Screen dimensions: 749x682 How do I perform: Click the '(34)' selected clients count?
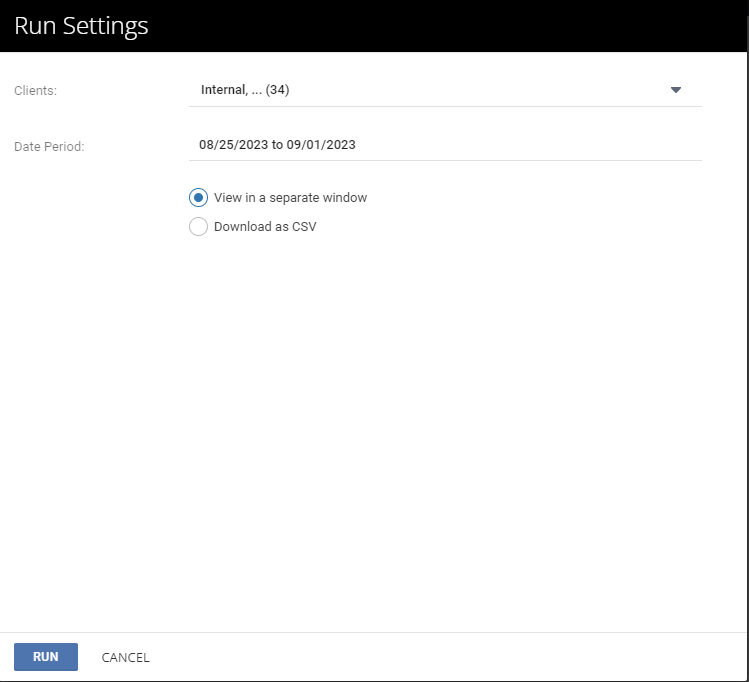[x=278, y=90]
